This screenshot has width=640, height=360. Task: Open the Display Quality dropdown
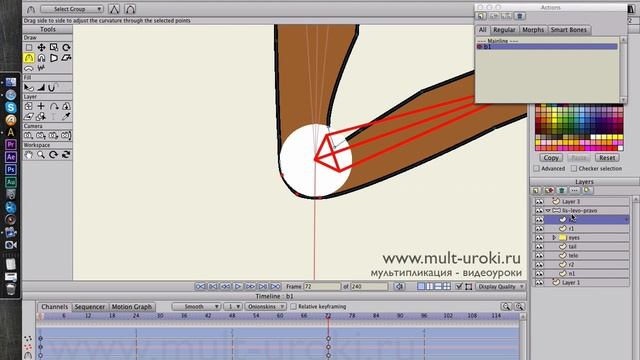[x=500, y=287]
